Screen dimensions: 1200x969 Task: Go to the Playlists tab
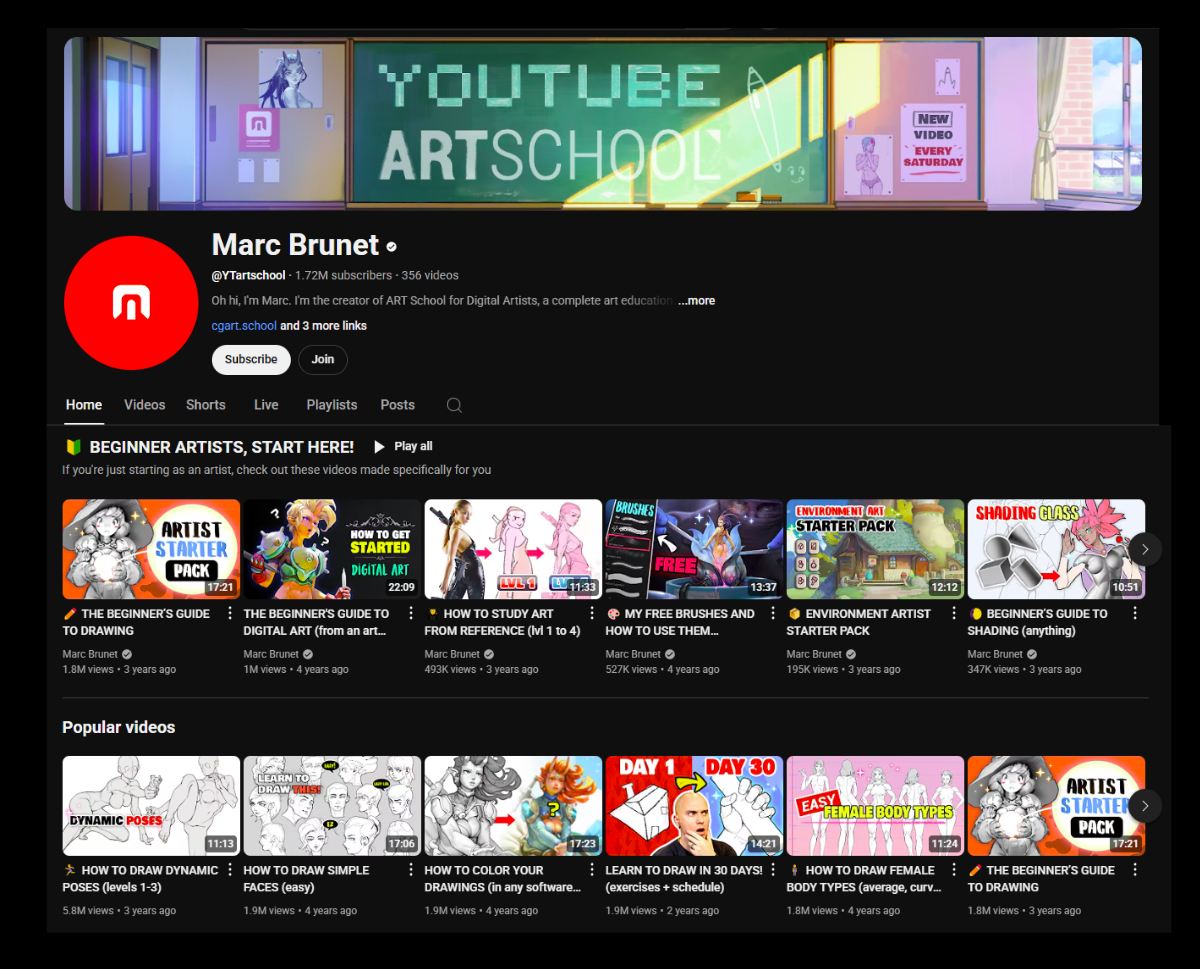(331, 405)
